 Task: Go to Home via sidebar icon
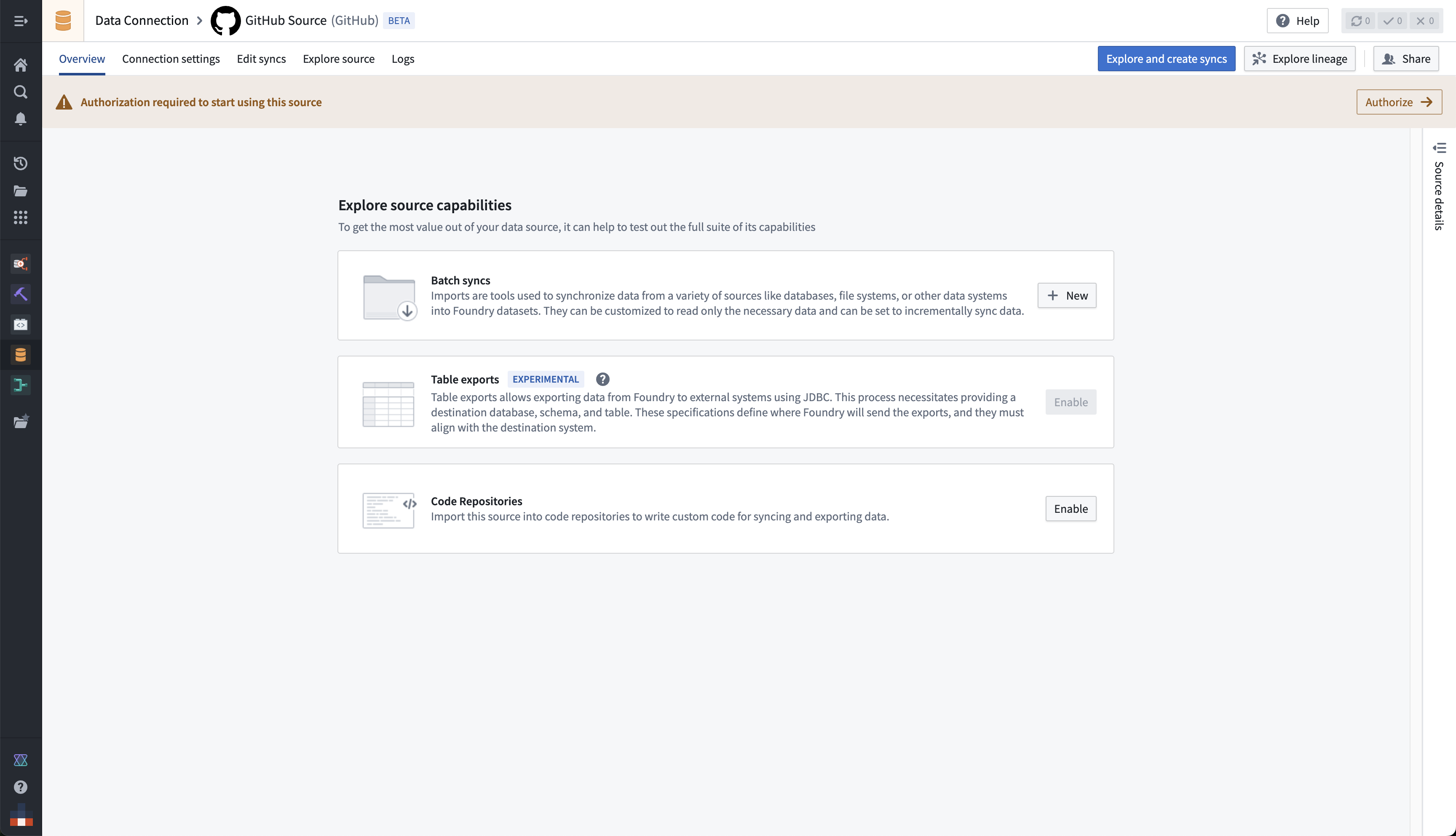click(21, 65)
